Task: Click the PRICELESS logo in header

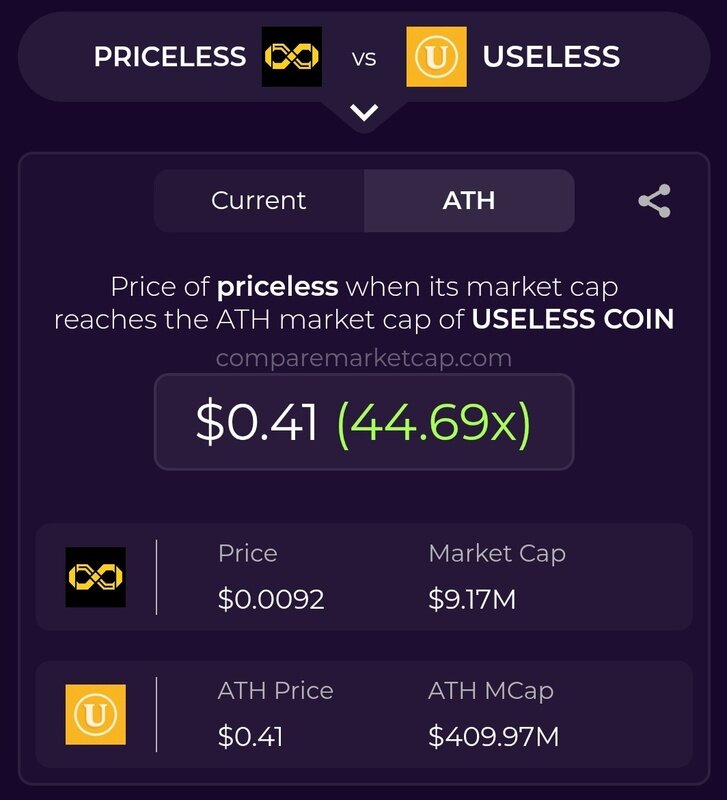Action: click(292, 57)
